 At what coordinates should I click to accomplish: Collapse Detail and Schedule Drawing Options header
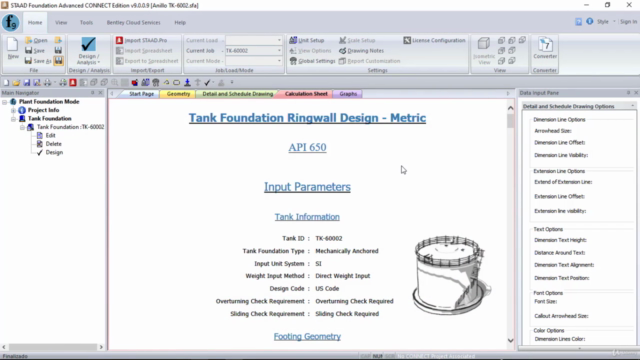pos(632,106)
